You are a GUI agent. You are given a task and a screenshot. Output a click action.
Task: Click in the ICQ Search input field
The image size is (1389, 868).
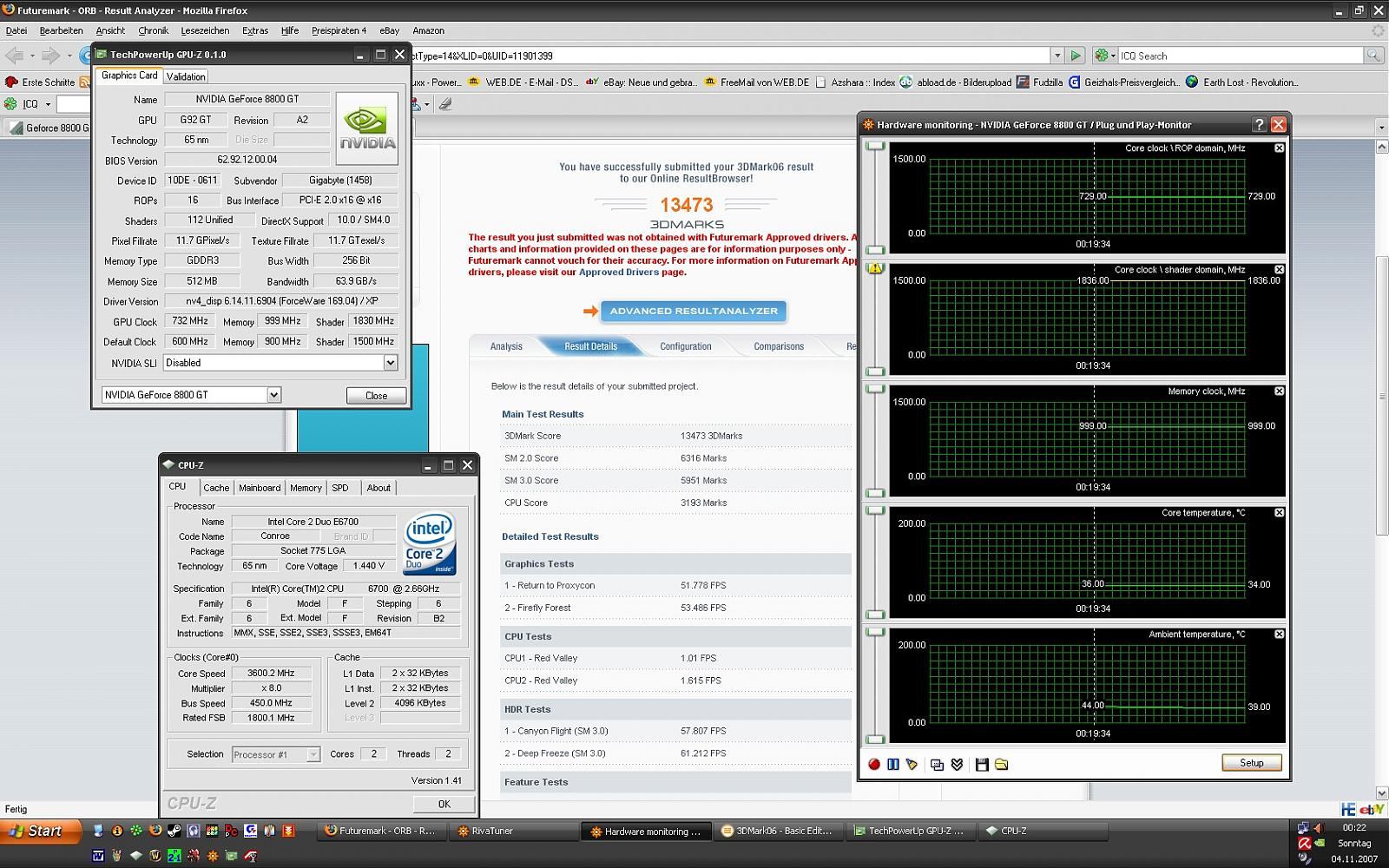click(x=1240, y=56)
